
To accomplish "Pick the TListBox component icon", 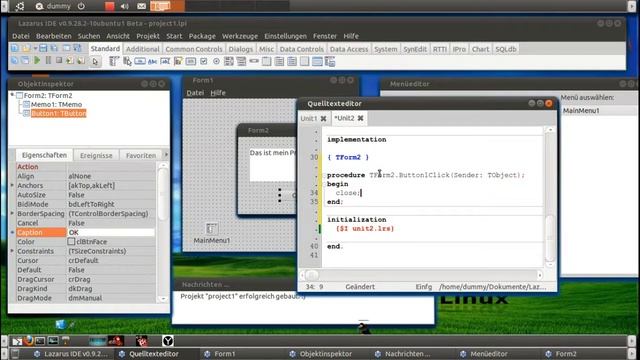I will [x=229, y=62].
